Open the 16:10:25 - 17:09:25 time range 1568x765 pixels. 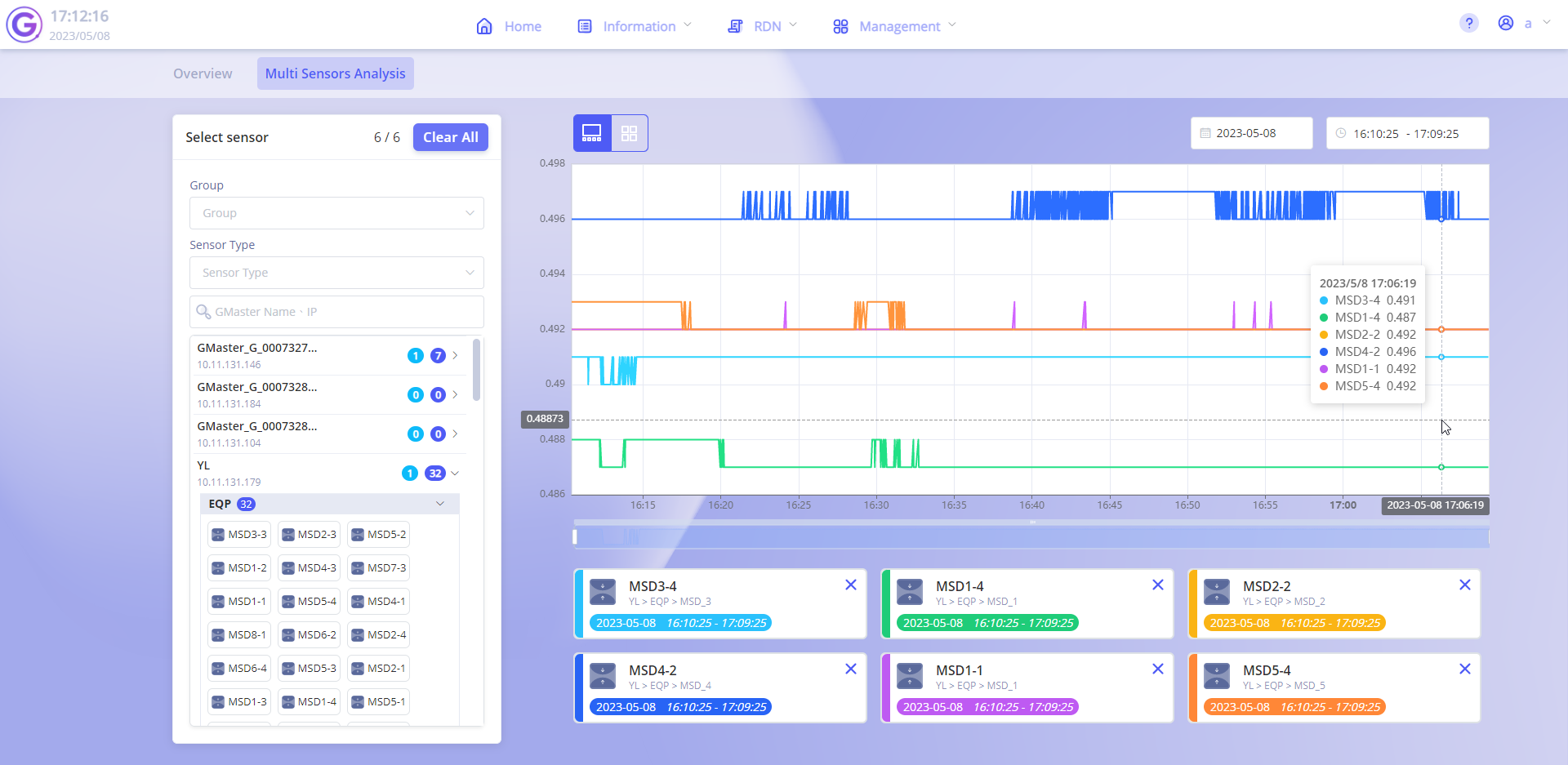click(x=1407, y=133)
